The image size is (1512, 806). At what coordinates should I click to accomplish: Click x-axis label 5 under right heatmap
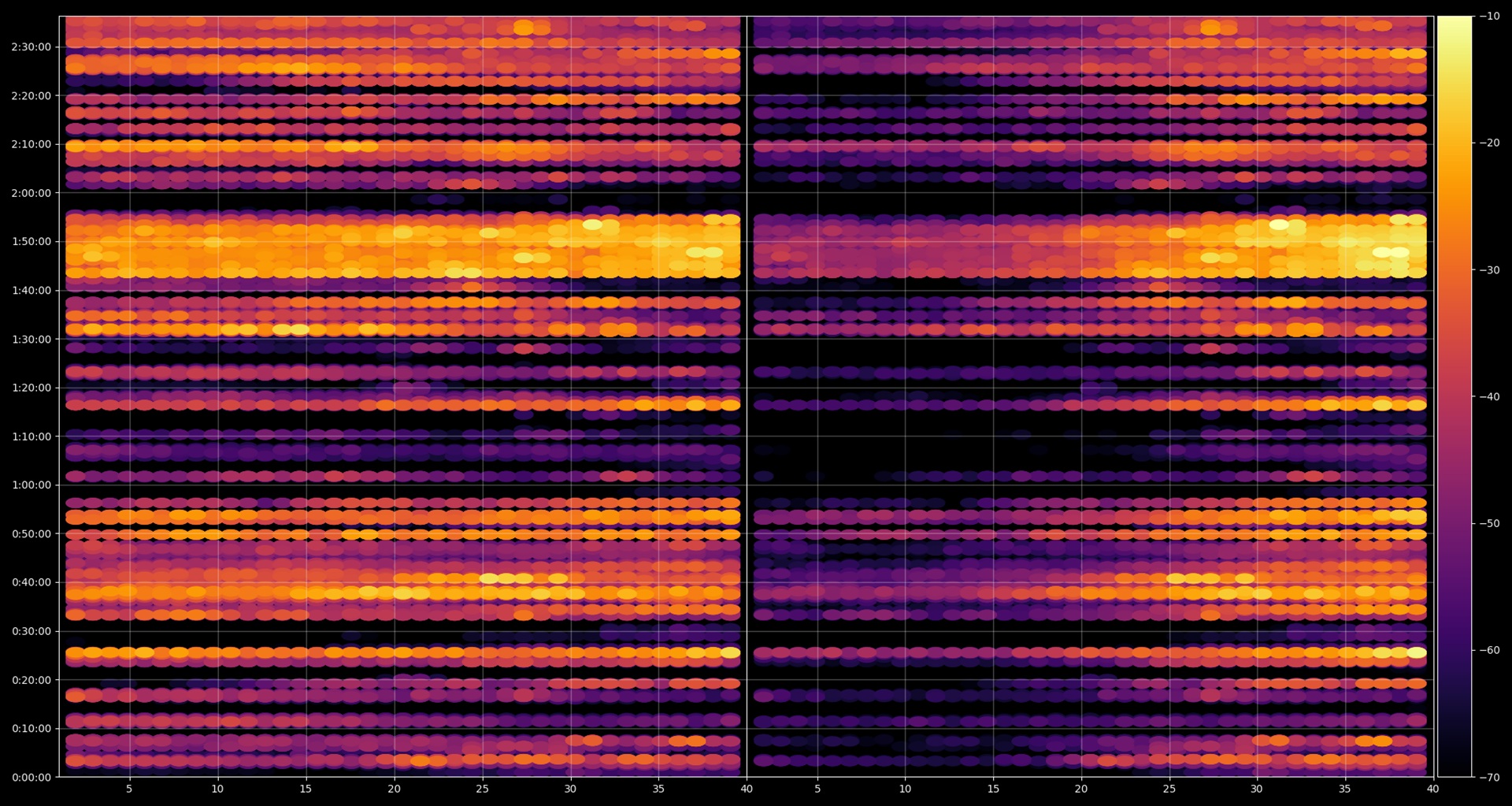817,789
